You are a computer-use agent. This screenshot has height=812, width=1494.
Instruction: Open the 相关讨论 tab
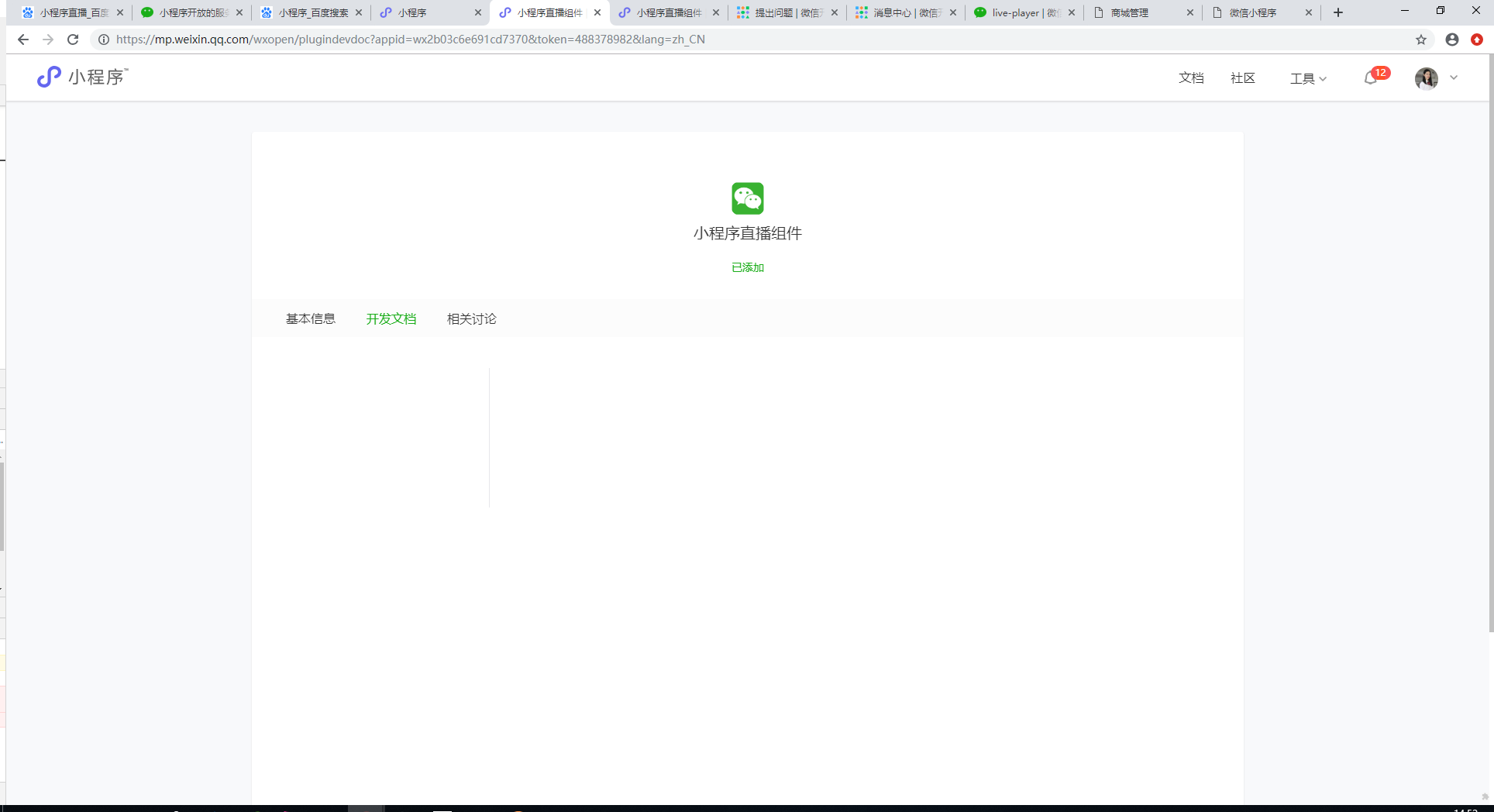472,318
